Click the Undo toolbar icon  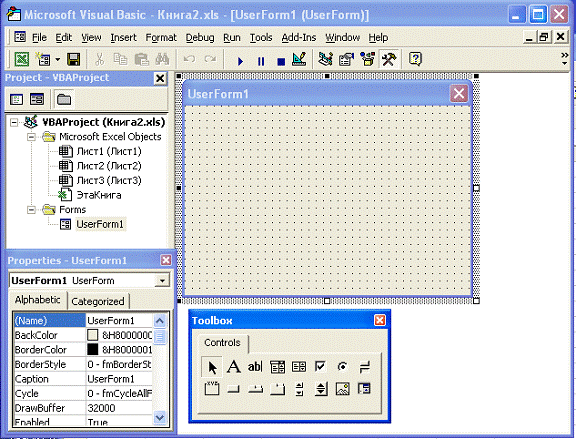189,59
